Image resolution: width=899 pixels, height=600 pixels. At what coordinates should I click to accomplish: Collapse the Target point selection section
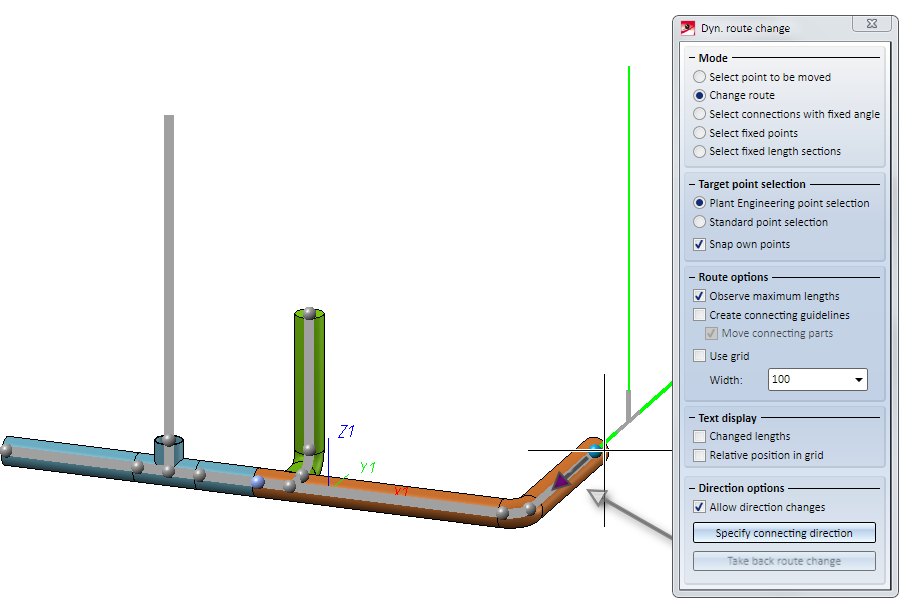coord(692,184)
